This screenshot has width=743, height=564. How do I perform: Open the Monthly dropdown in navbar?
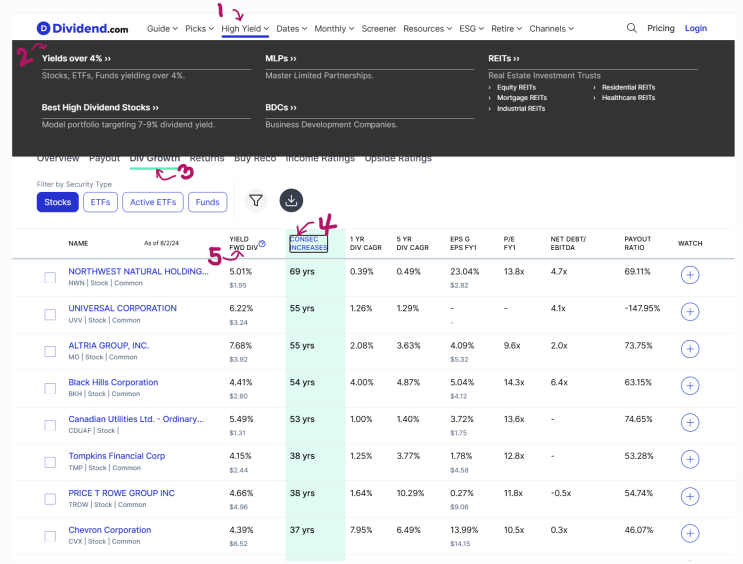tap(333, 29)
